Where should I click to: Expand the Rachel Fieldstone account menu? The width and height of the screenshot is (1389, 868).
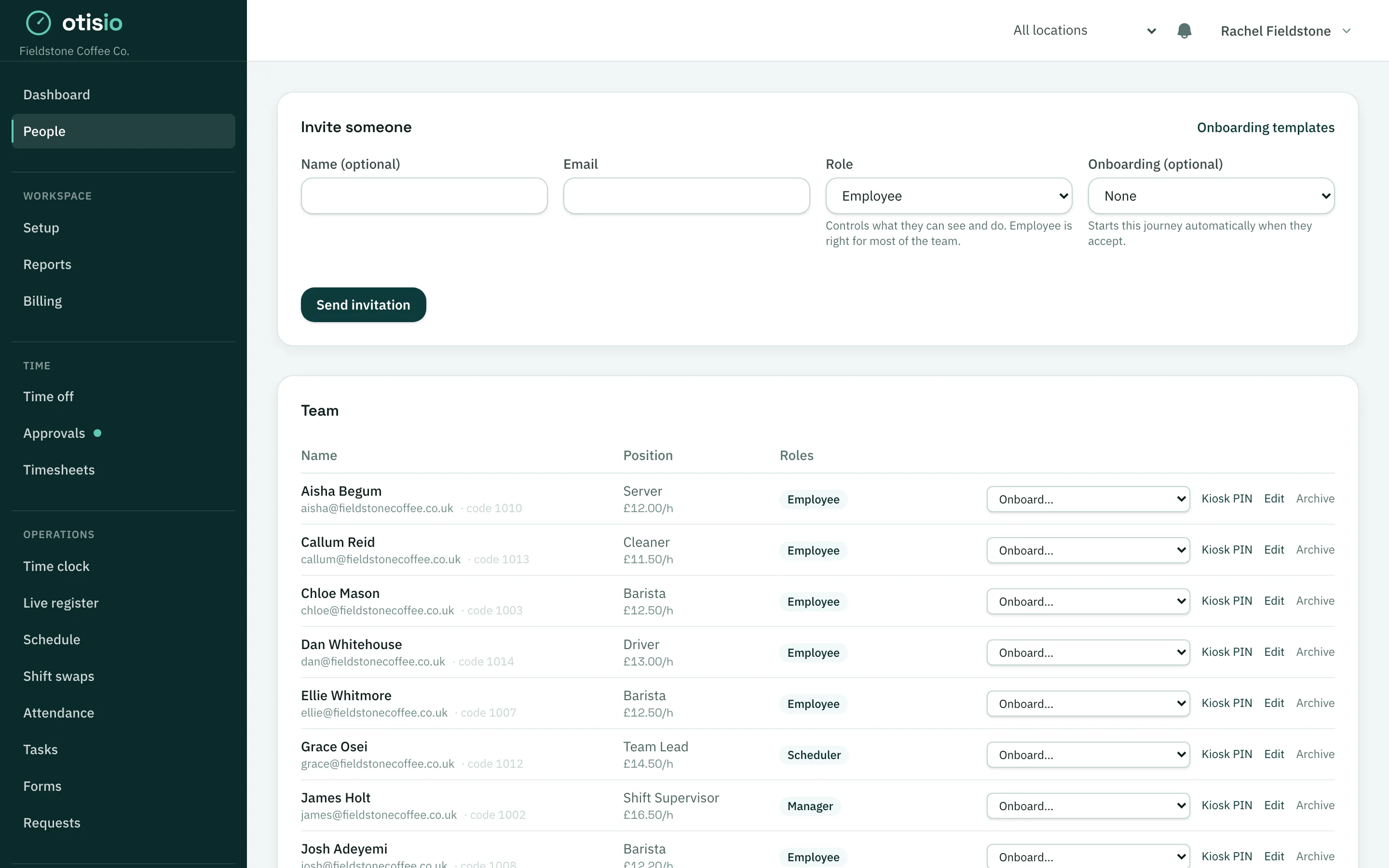[x=1286, y=31]
